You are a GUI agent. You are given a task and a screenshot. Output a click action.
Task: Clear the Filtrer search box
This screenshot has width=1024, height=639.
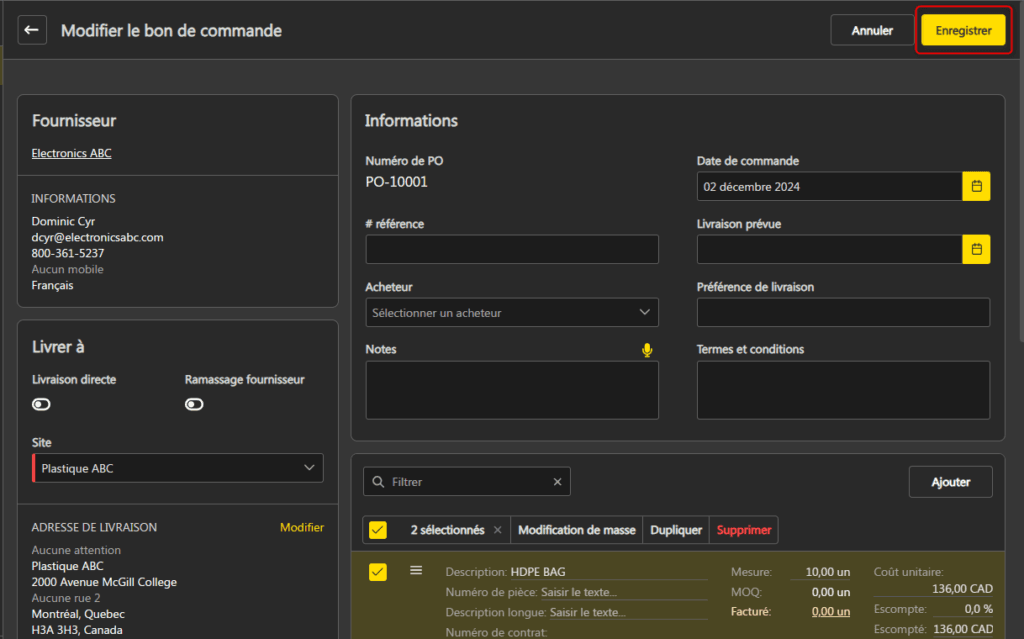click(x=557, y=482)
